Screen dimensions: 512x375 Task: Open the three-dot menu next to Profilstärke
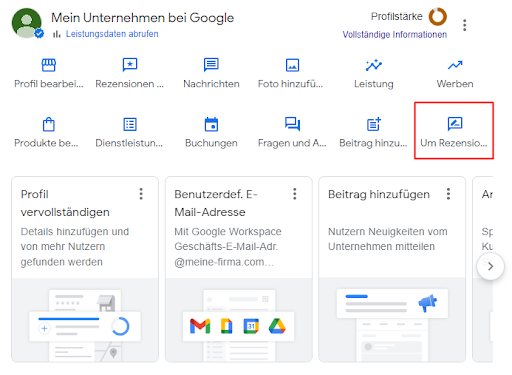coord(464,25)
